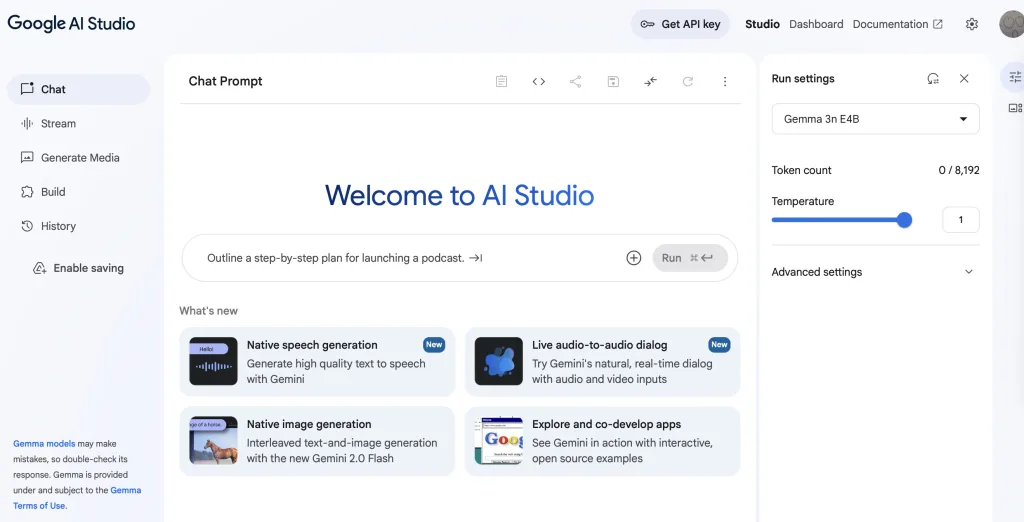This screenshot has height=522, width=1024.
Task: Click the Temperature slider handle
Action: coord(904,220)
